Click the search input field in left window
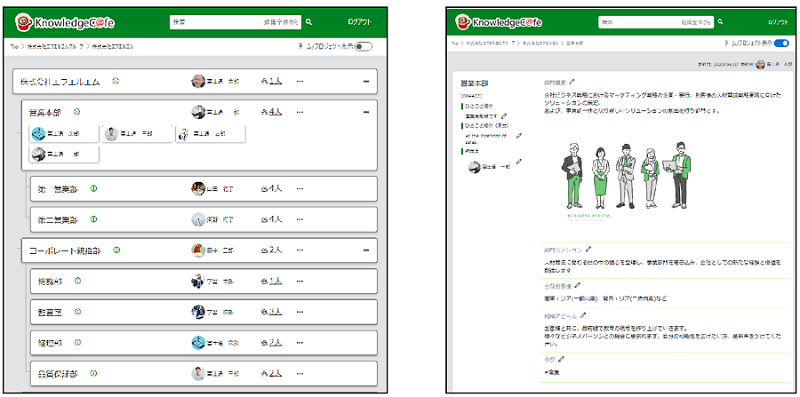This screenshot has width=800, height=397. click(x=235, y=22)
